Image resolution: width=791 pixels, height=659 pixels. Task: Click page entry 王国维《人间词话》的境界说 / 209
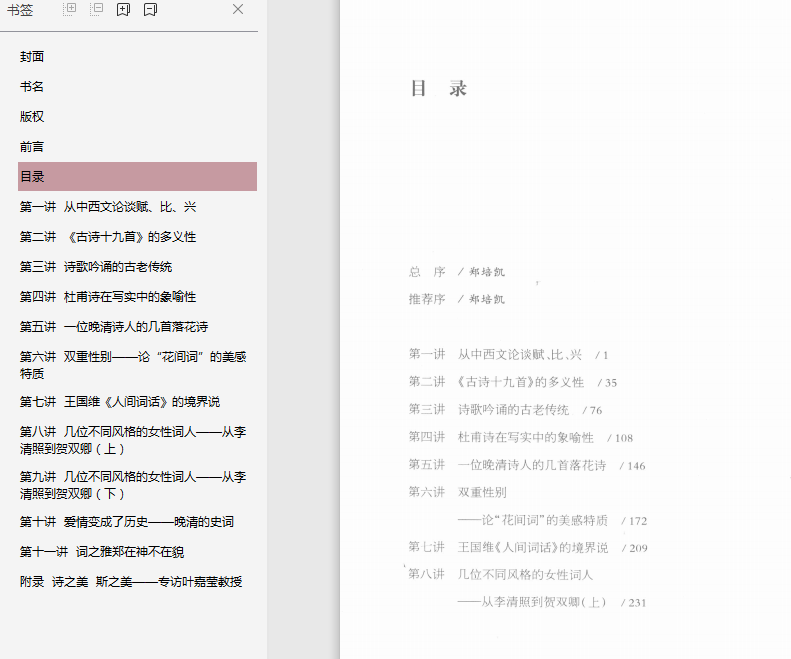[528, 547]
